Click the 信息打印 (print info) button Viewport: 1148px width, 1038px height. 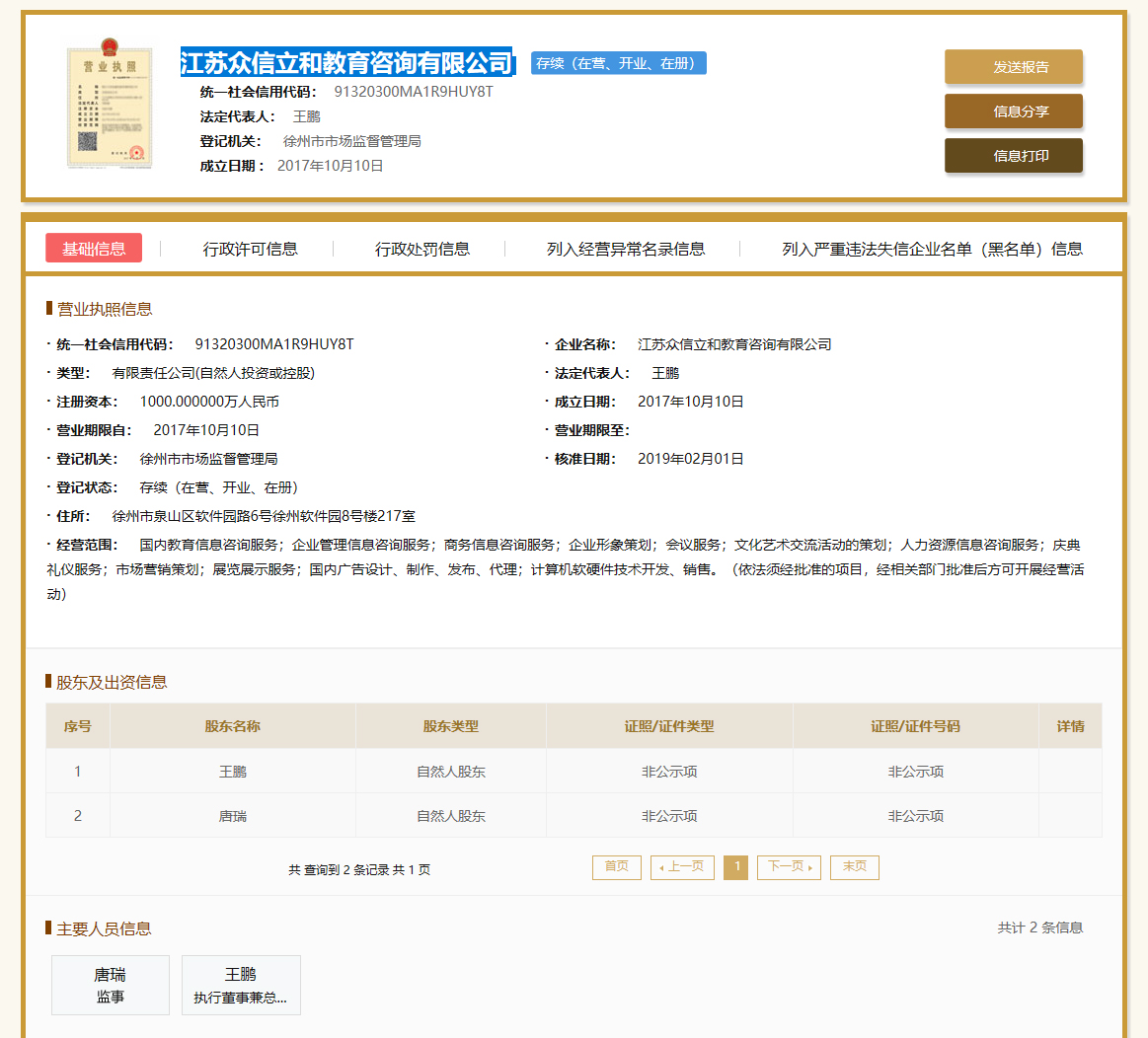click(1013, 155)
